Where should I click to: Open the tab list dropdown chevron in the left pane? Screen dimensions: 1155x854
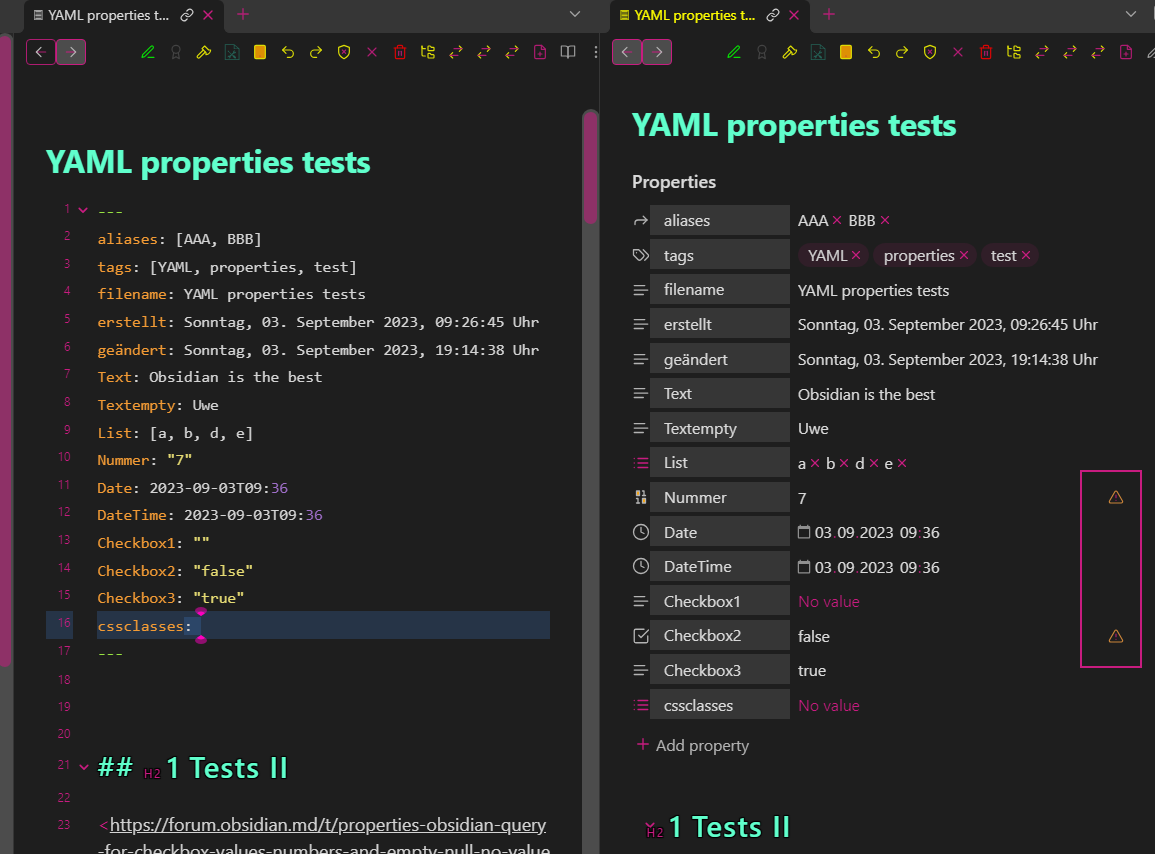574,14
